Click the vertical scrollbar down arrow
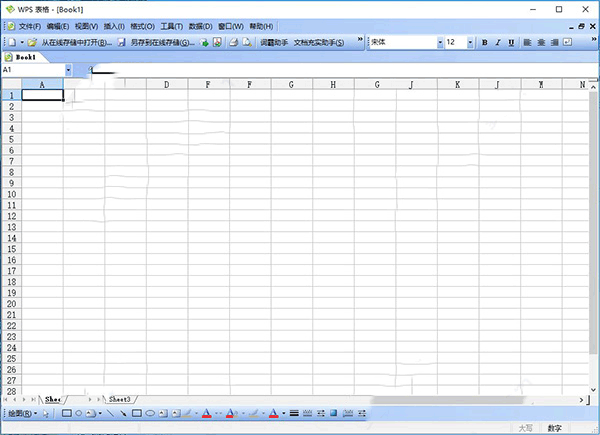 [x=593, y=390]
